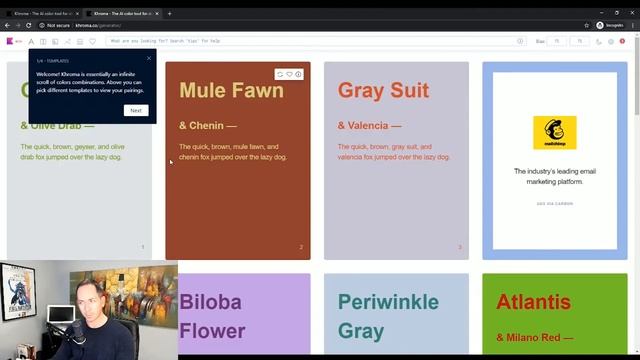Open the favorites heart icon in toolbar
This screenshot has width=640, height=360.
coord(93,42)
